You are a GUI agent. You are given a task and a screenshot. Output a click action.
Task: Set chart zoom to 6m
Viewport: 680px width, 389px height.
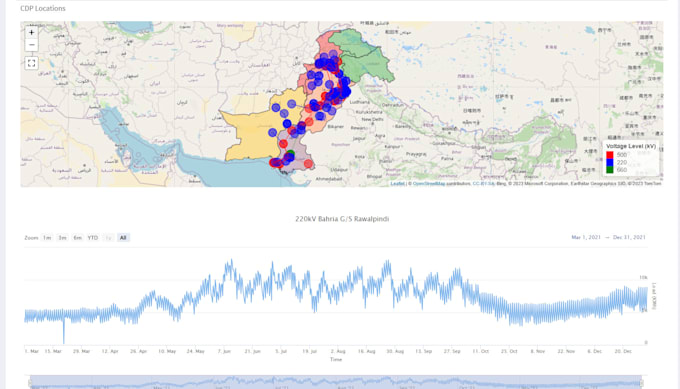click(78, 238)
